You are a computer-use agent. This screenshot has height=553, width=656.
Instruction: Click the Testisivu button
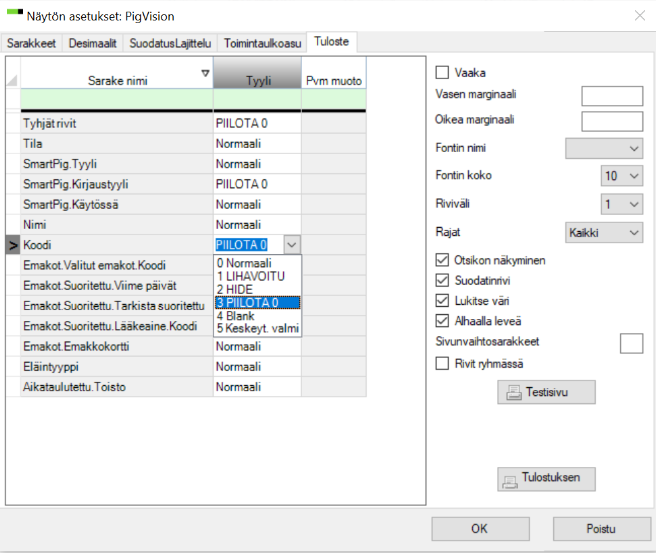546,392
